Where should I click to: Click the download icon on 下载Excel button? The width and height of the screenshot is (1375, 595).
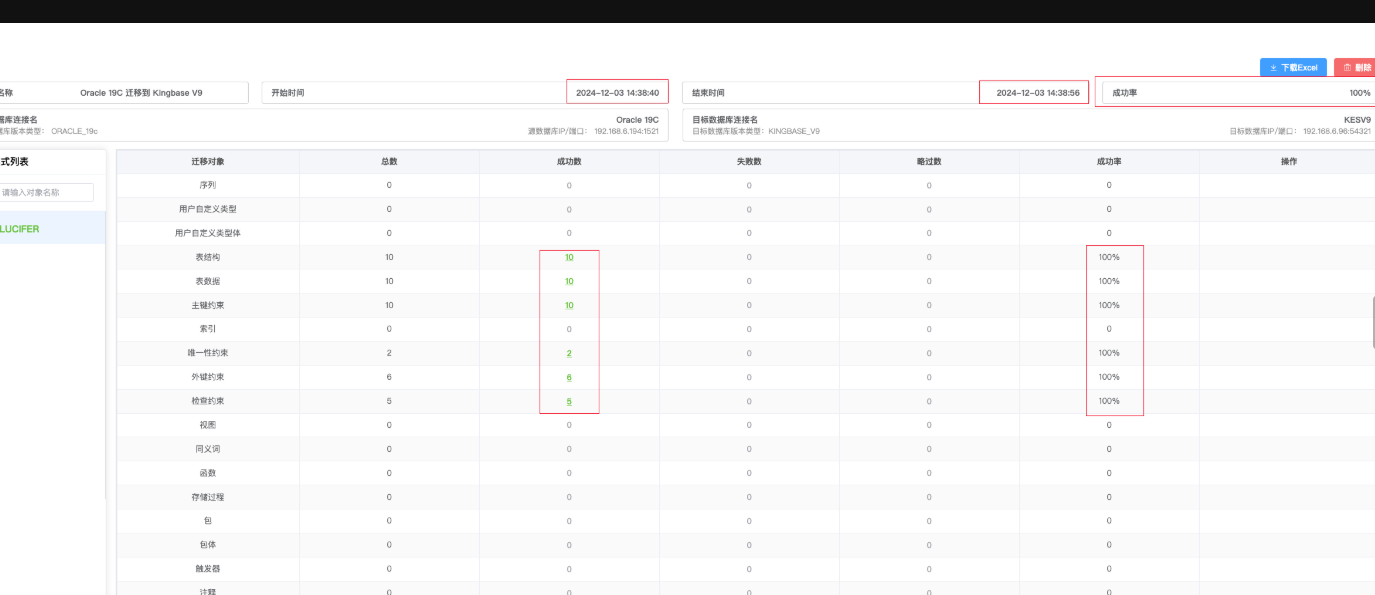(x=1272, y=66)
